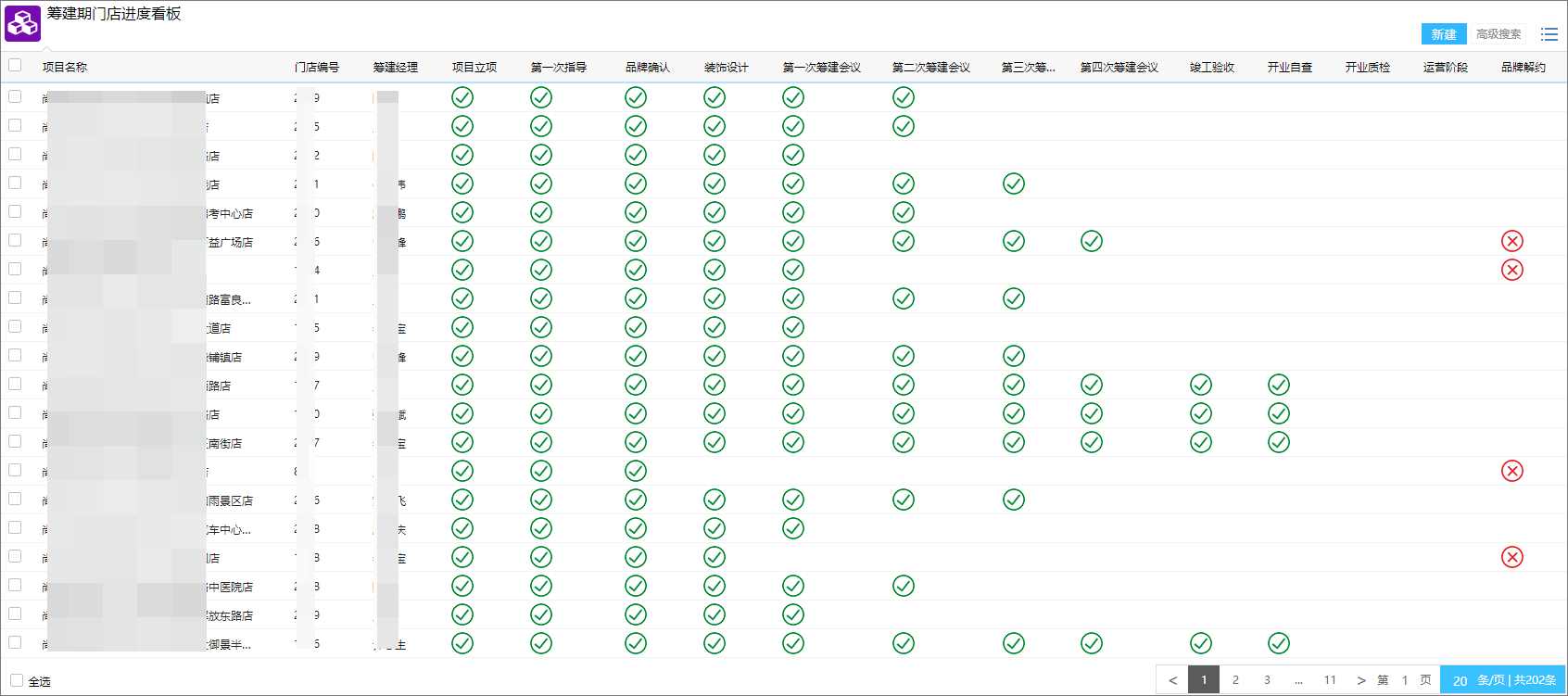Screen dimensions: 1568x696
Task: Open the 车中心... project name
Action: pos(146,529)
